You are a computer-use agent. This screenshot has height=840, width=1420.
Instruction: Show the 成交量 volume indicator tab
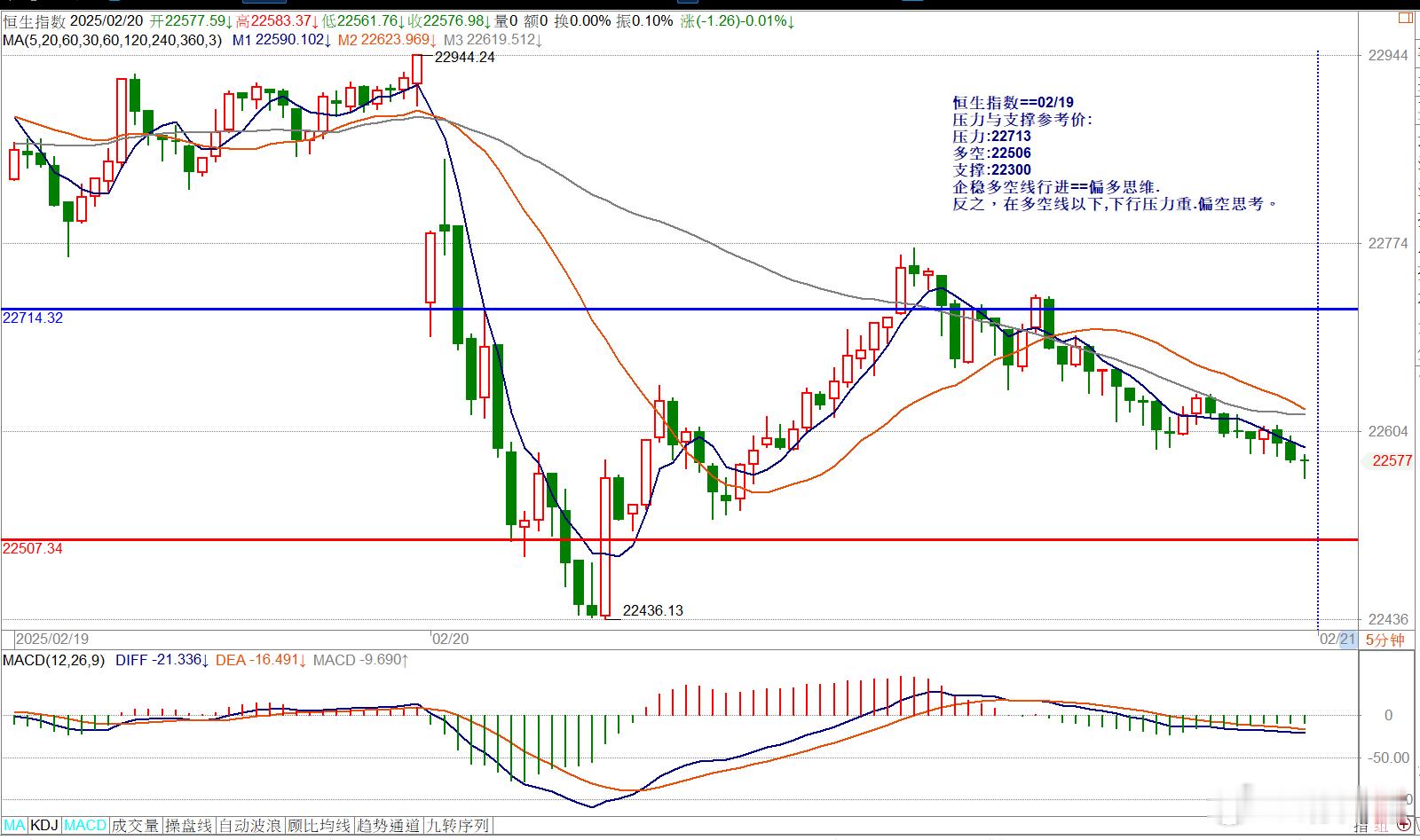pyautogui.click(x=135, y=826)
